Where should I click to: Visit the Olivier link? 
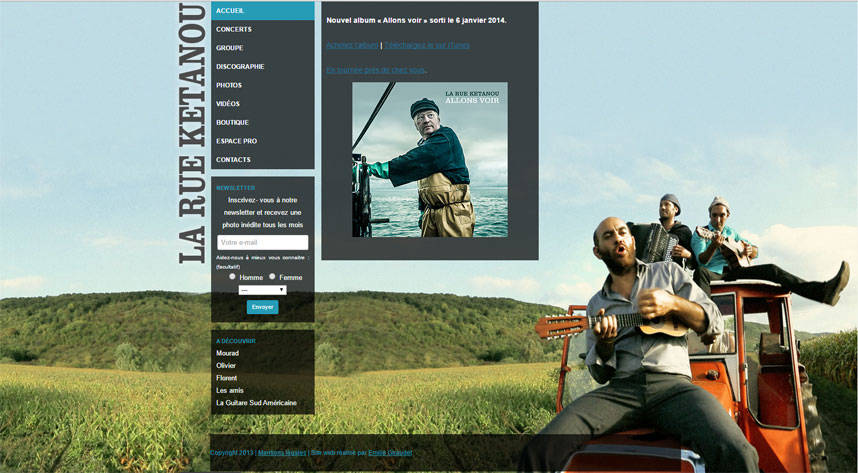pos(226,366)
